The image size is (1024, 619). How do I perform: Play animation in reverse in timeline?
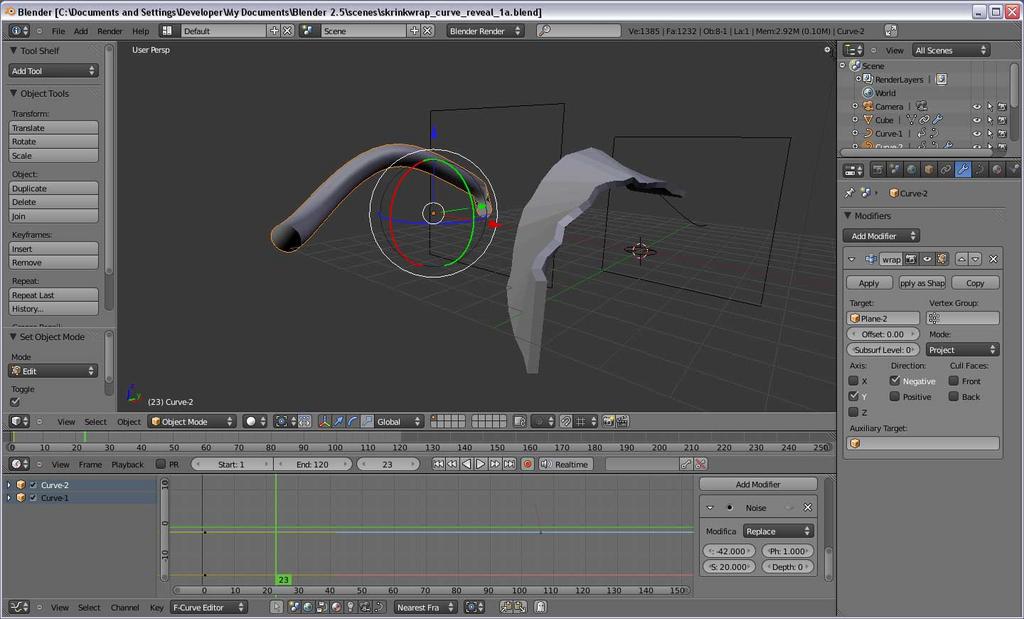point(466,464)
